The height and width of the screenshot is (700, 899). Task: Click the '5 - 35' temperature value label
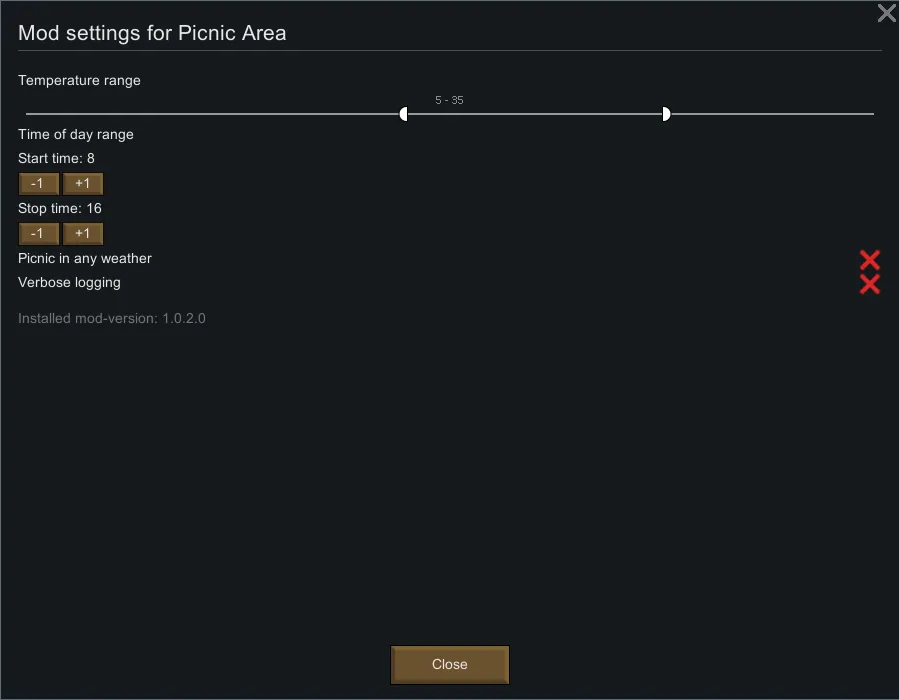pyautogui.click(x=449, y=100)
